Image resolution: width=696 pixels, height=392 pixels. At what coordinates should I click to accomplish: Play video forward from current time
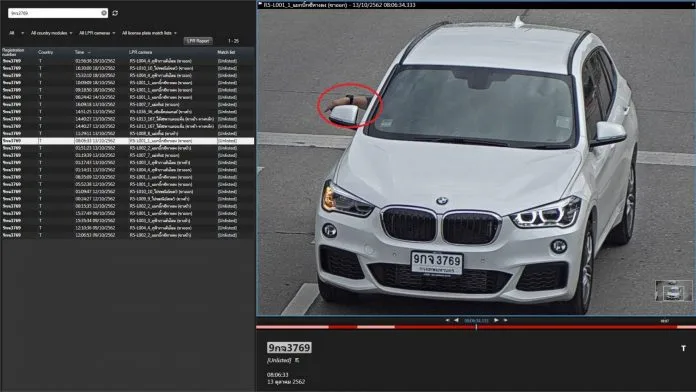(x=496, y=320)
